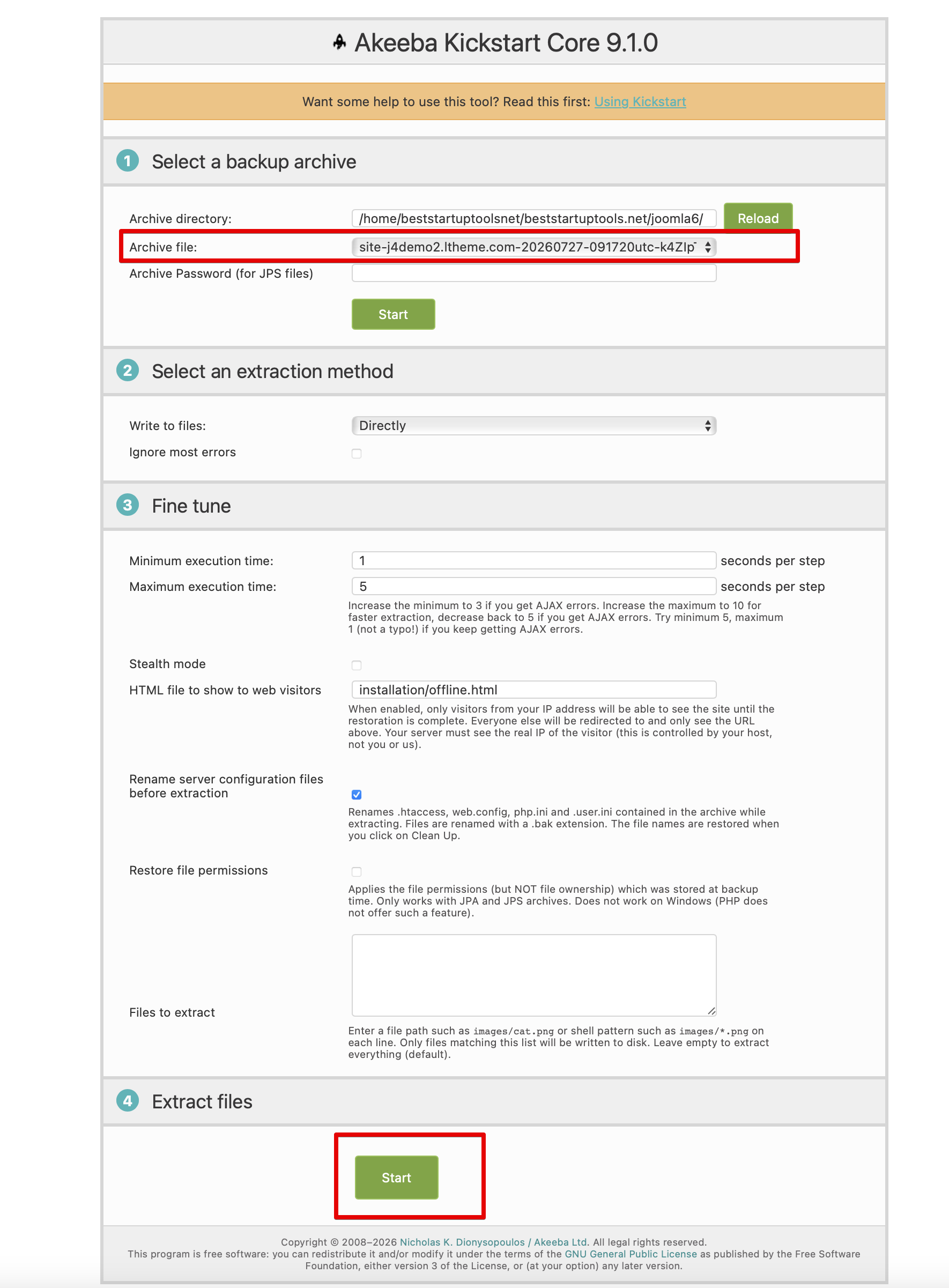This screenshot has height=1288, width=949.
Task: Open the Using Kickstart help link
Action: [x=640, y=102]
